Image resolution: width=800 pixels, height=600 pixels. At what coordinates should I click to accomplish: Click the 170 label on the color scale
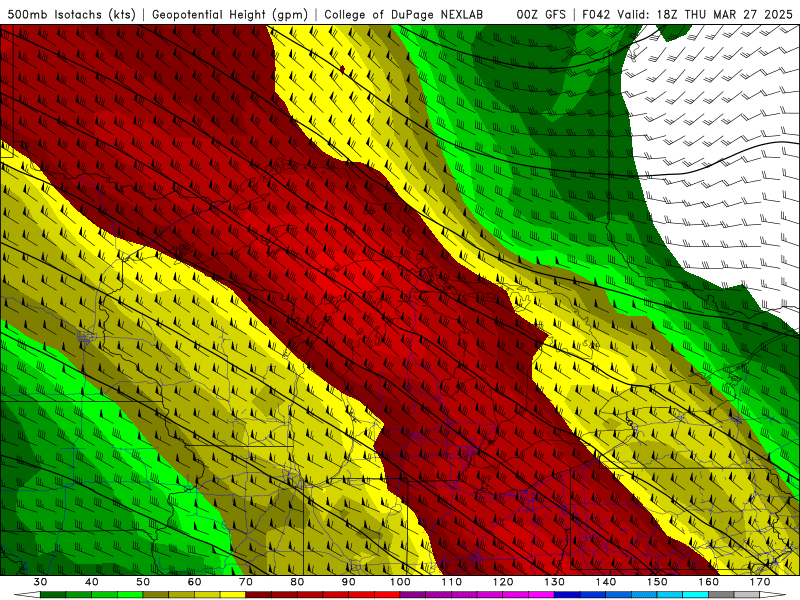click(760, 582)
